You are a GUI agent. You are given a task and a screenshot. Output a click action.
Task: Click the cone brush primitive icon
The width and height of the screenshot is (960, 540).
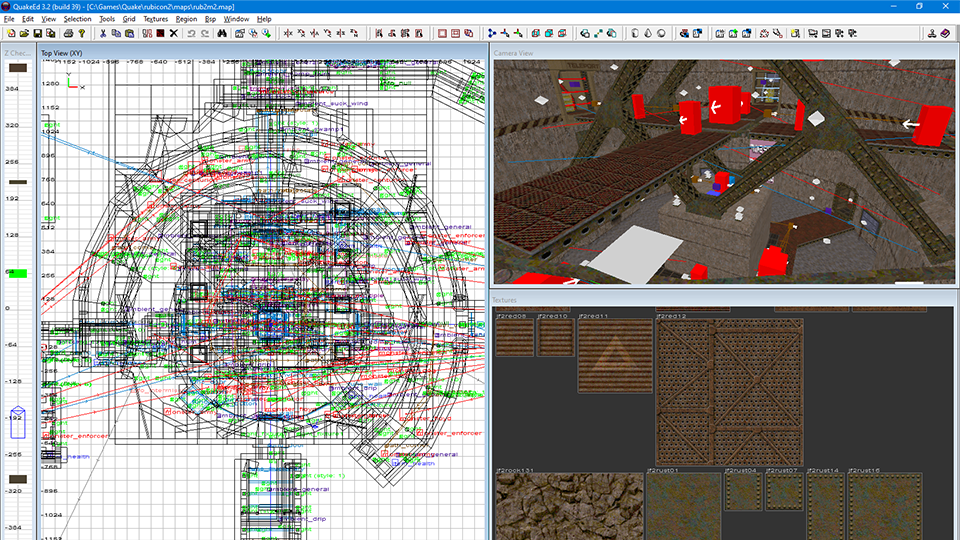click(648, 33)
